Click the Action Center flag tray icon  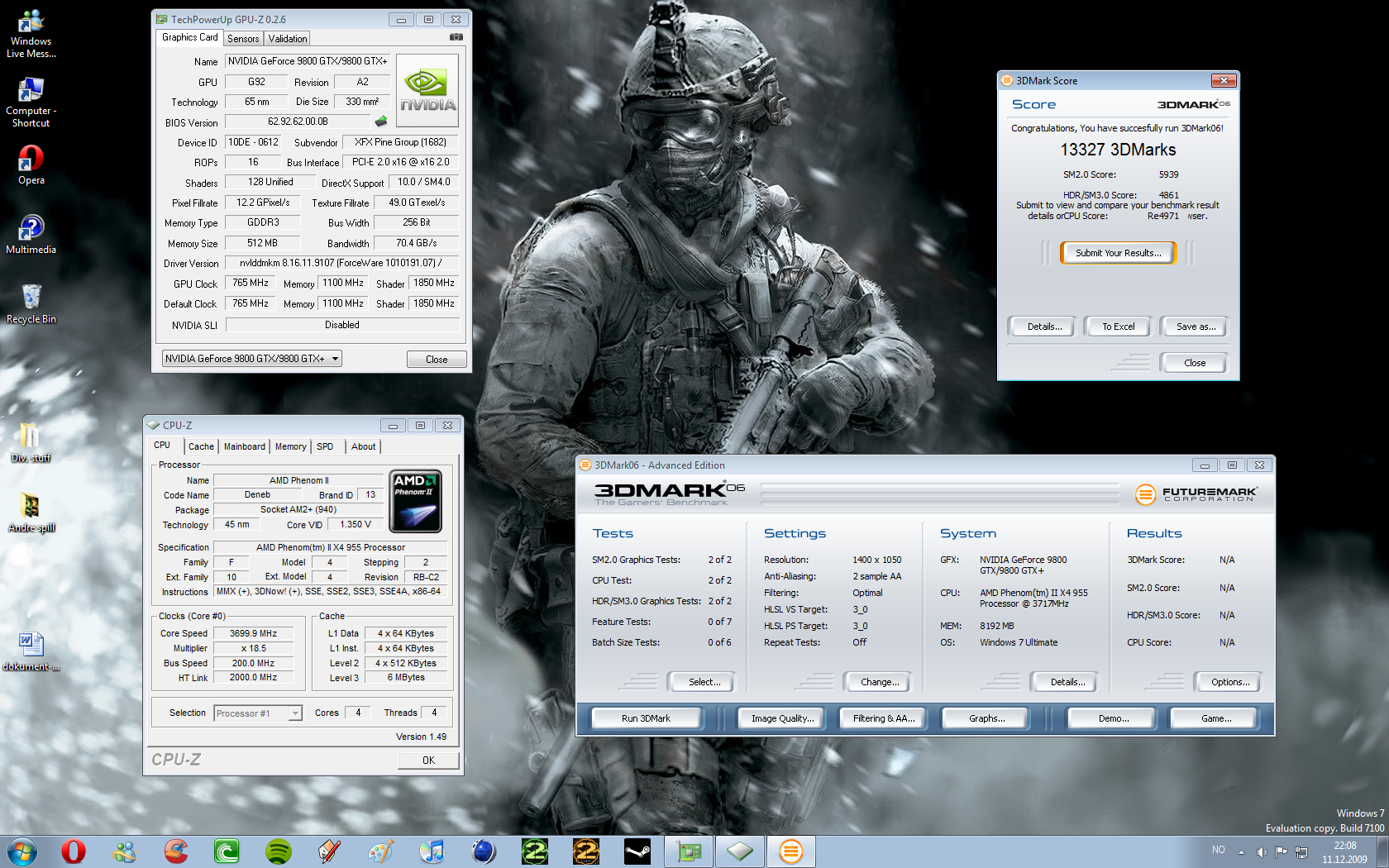tap(1282, 851)
